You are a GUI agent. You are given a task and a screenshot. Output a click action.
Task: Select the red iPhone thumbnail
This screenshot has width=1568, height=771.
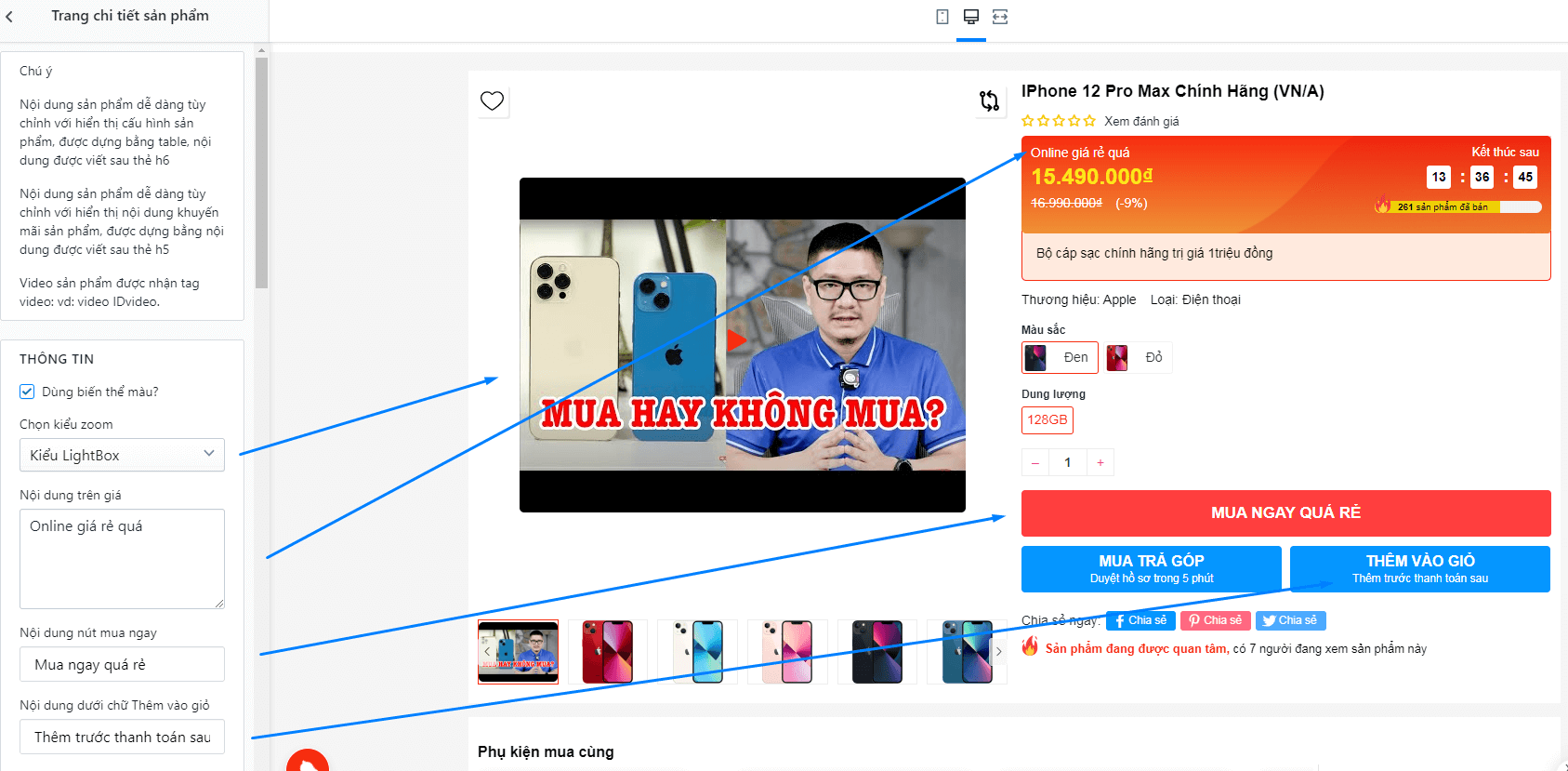(x=607, y=652)
